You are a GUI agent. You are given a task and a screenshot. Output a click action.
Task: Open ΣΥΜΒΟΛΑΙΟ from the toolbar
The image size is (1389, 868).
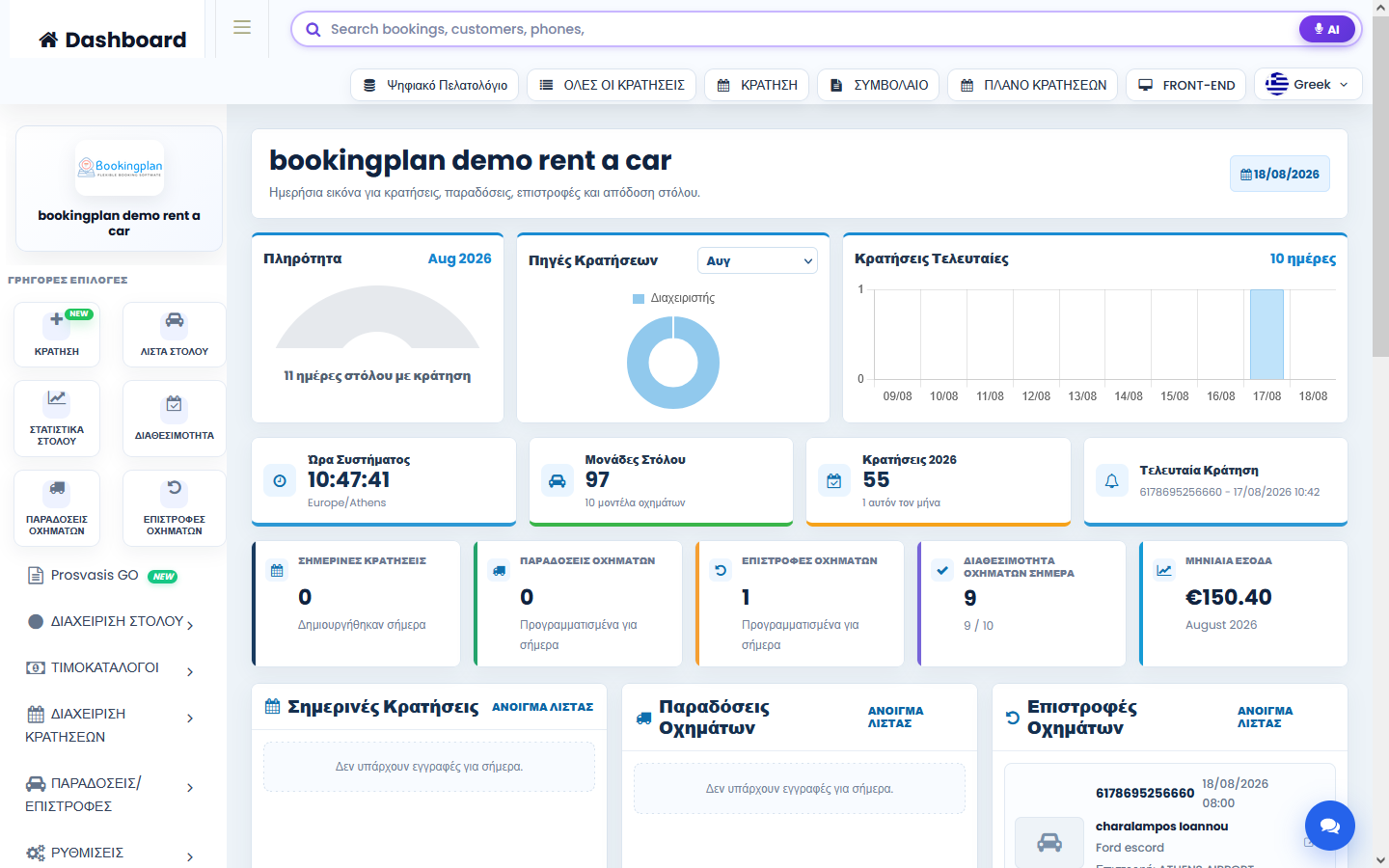[x=879, y=85]
